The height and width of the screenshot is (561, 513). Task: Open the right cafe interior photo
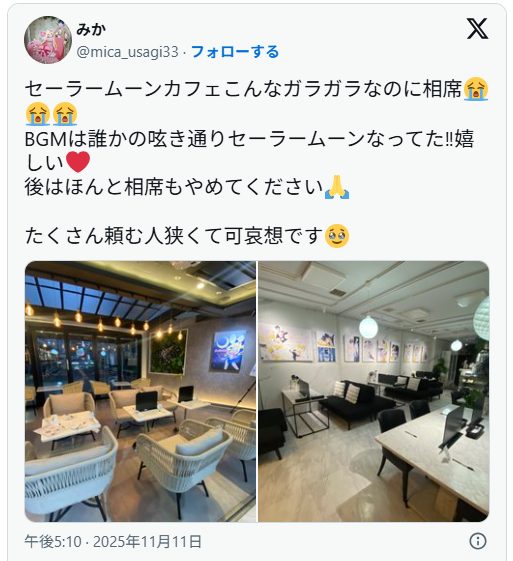(373, 391)
